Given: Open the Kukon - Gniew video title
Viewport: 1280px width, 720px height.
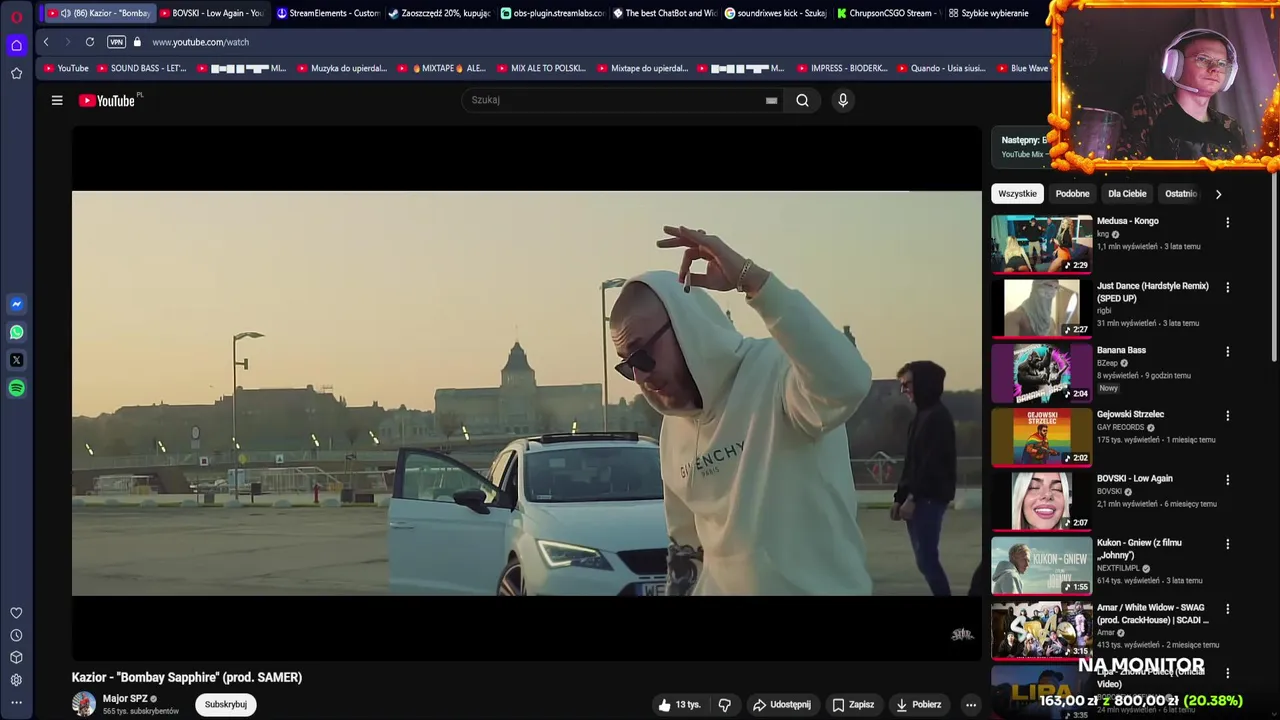Looking at the screenshot, I should click(x=1139, y=549).
